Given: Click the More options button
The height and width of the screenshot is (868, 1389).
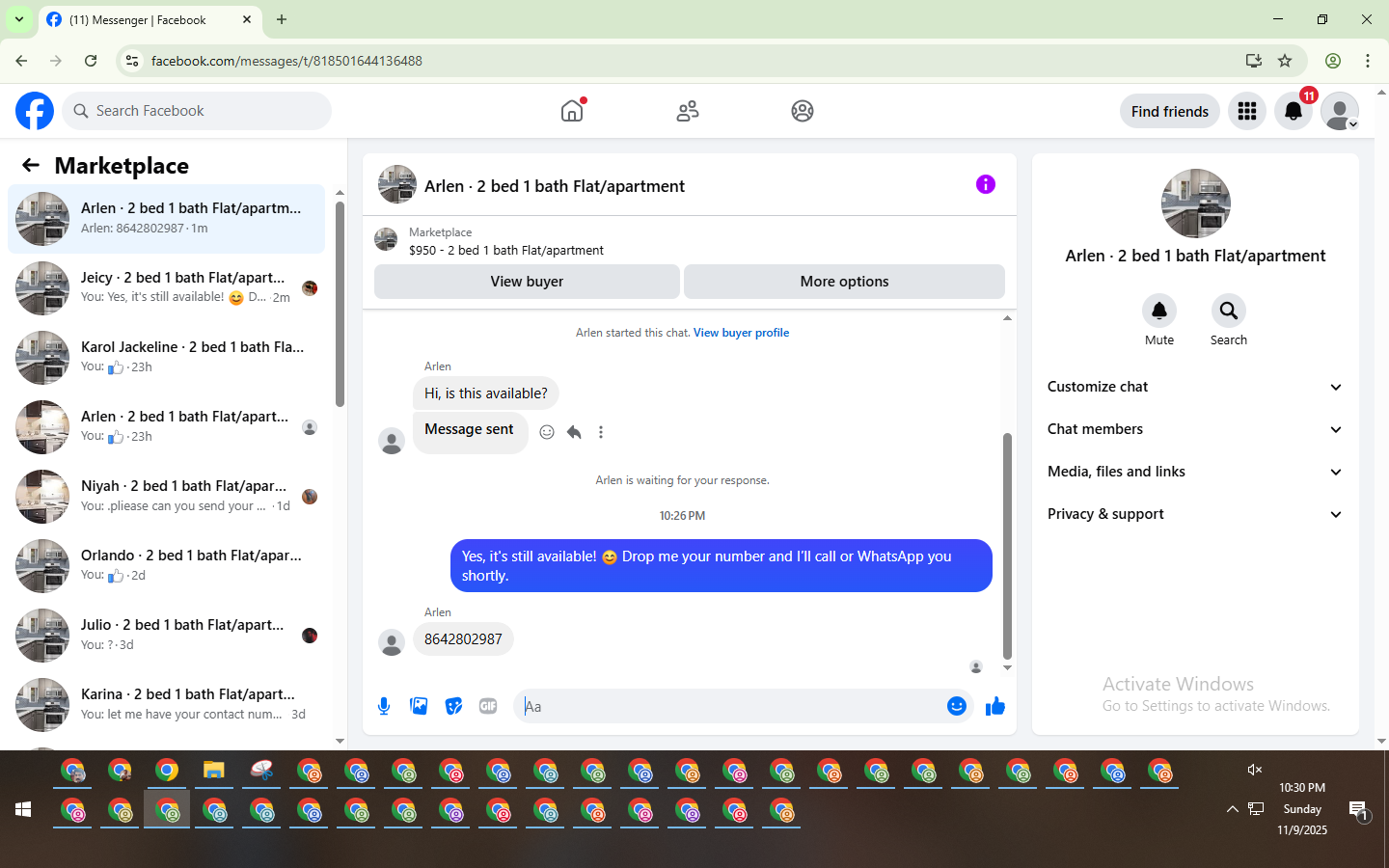Looking at the screenshot, I should [844, 282].
